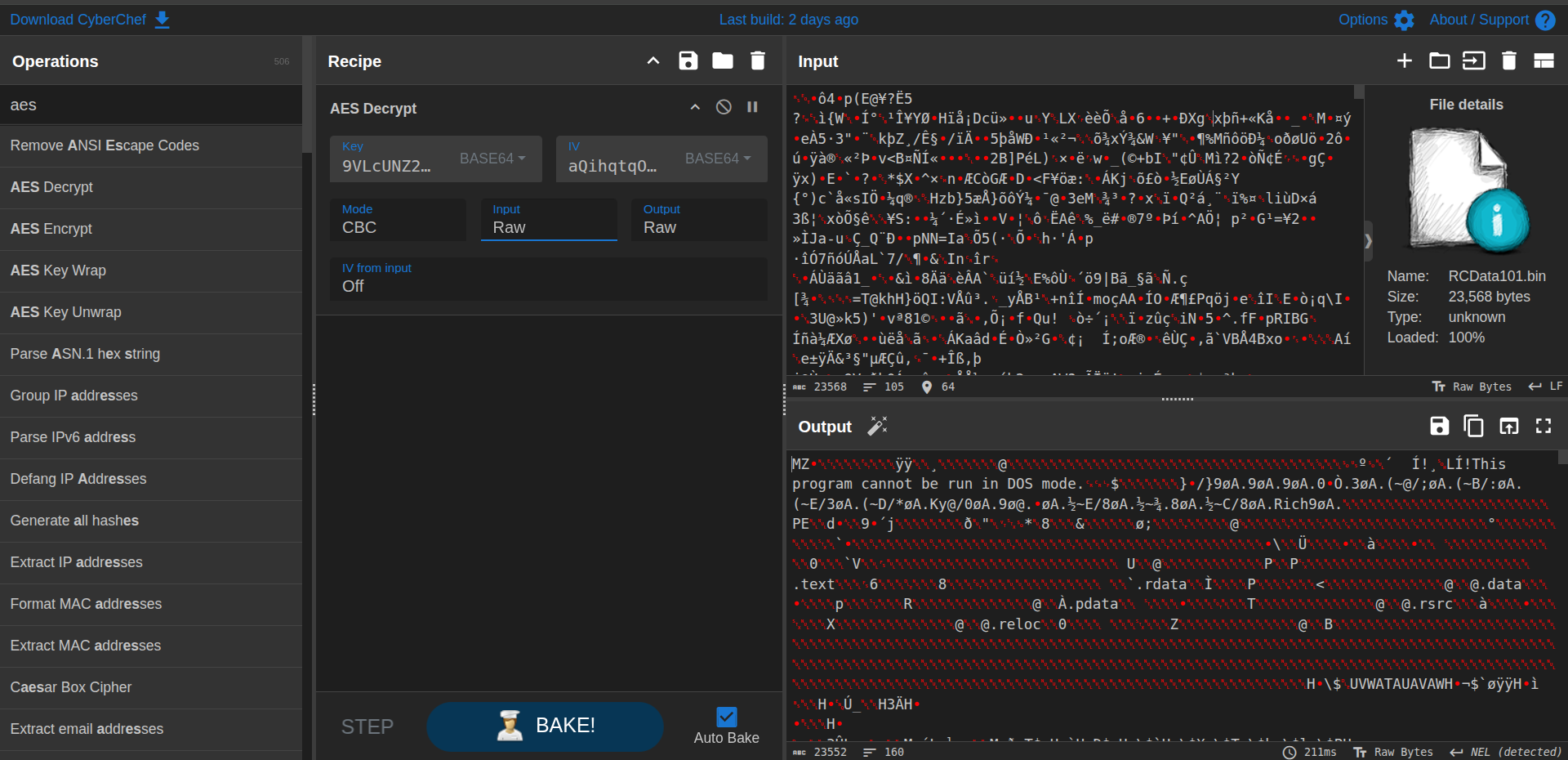The height and width of the screenshot is (760, 1568).
Task: Click the BAKE! button
Action: 545,726
